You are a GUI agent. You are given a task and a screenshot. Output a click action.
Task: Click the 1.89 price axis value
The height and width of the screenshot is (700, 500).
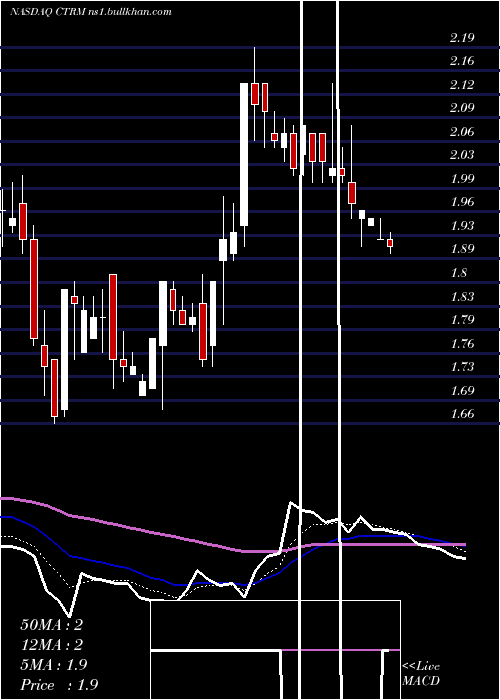point(462,249)
